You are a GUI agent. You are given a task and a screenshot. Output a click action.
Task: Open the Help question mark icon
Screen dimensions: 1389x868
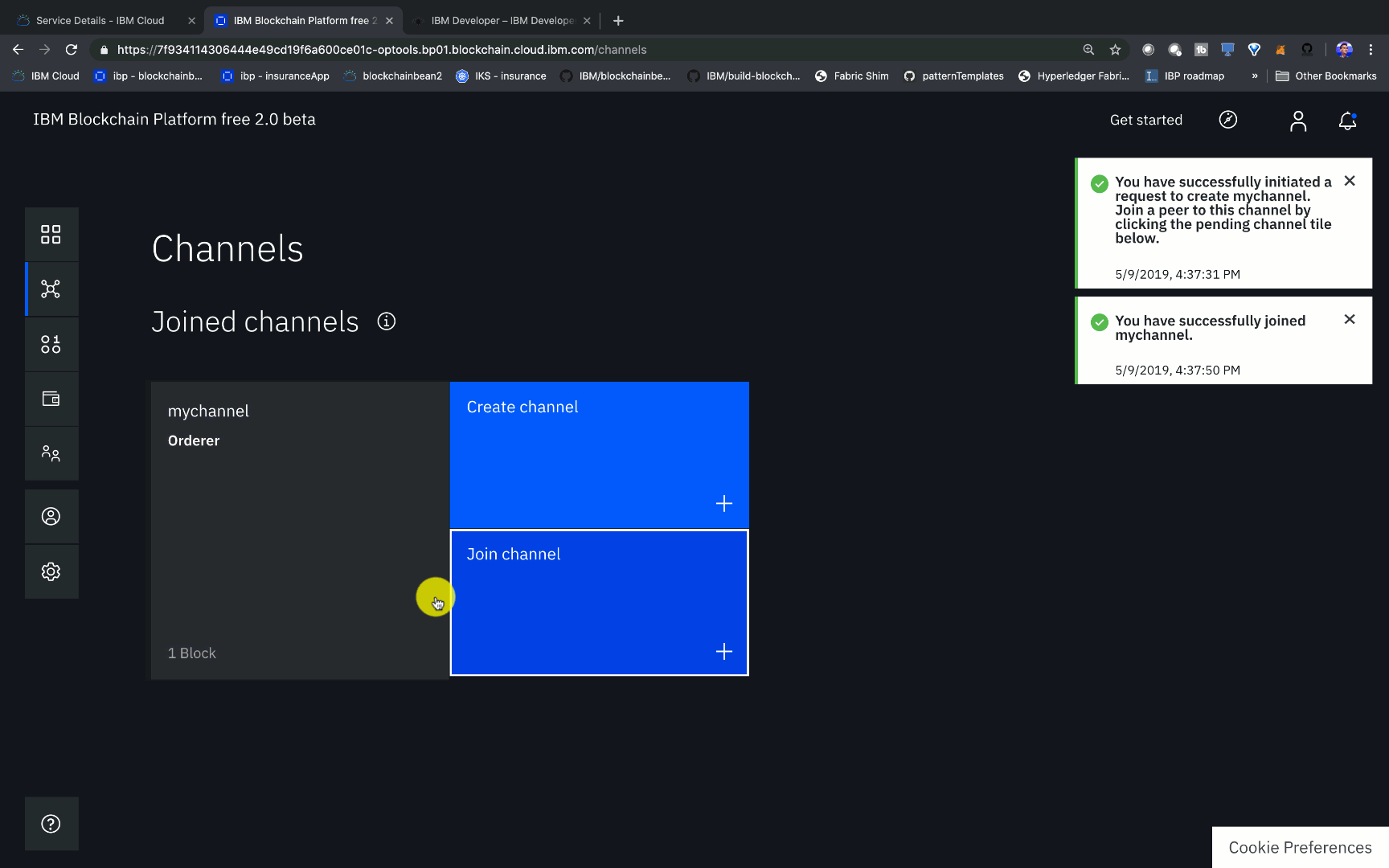(x=51, y=824)
